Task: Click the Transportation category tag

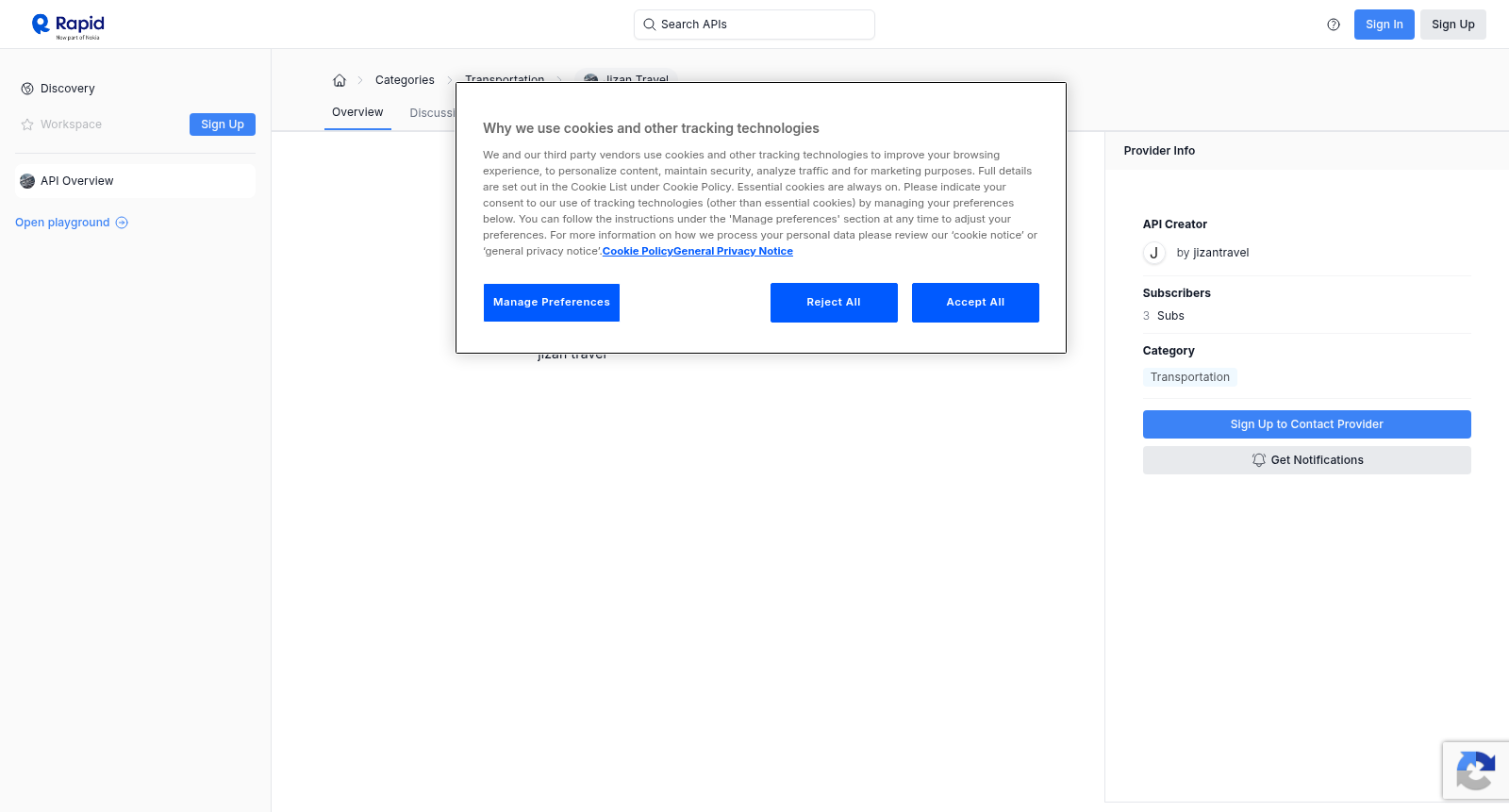Action: 1189,377
